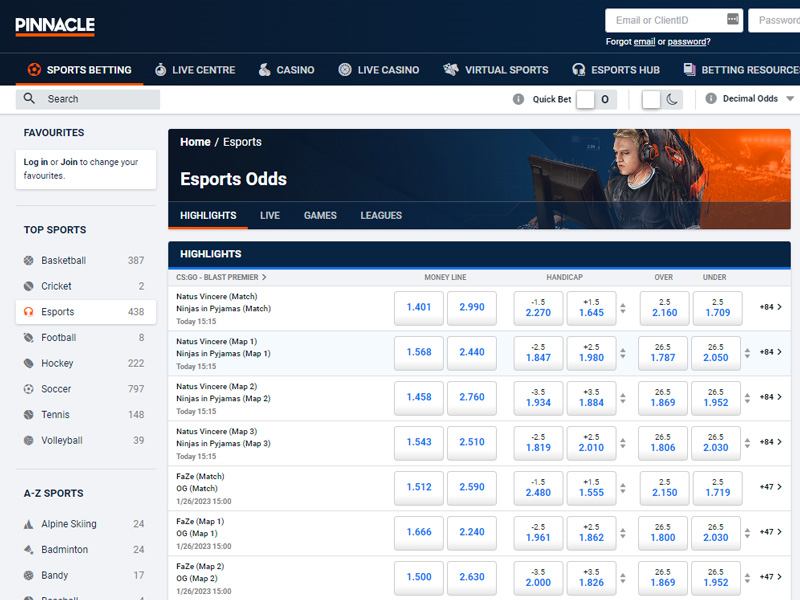Toggle dark mode moon switch

click(662, 99)
